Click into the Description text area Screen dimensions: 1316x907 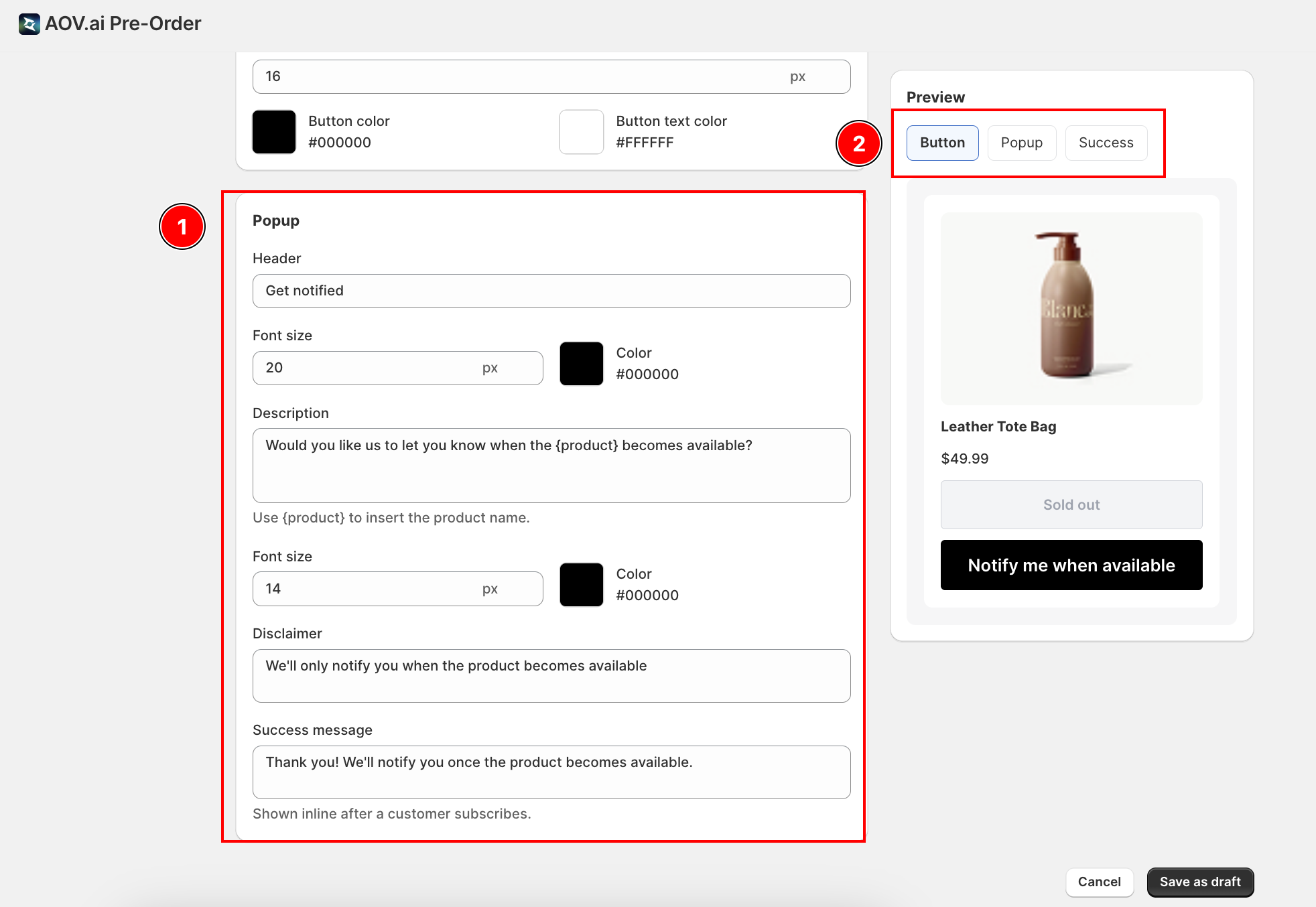pyautogui.click(x=551, y=466)
